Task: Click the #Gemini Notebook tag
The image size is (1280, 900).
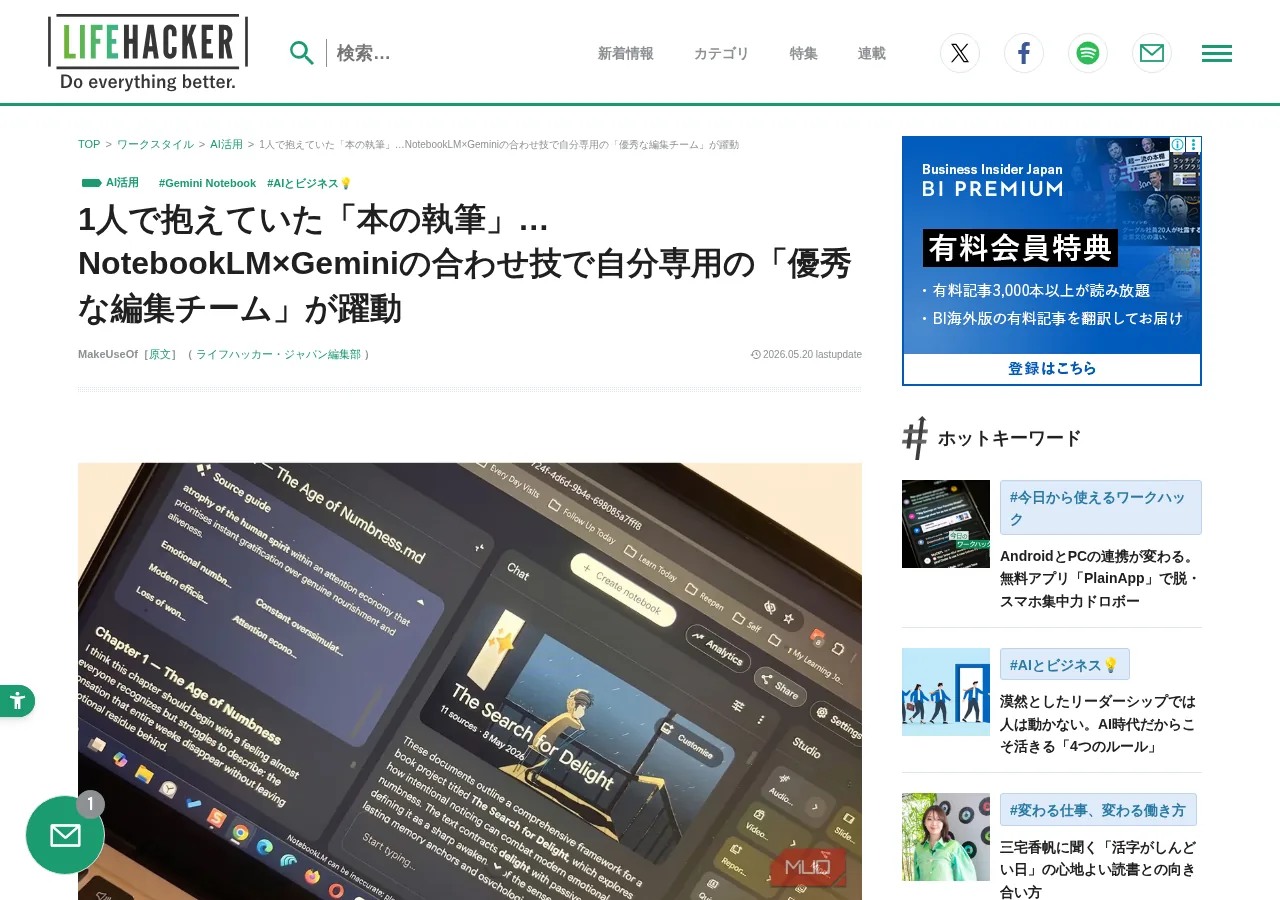Action: [207, 183]
